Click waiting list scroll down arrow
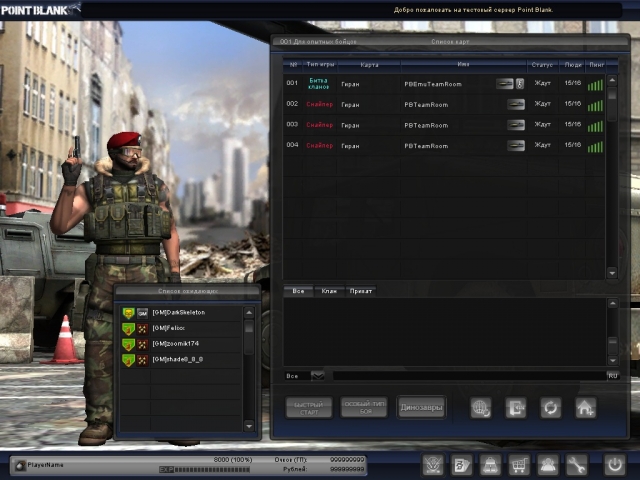Image resolution: width=640 pixels, height=480 pixels. pyautogui.click(x=249, y=426)
